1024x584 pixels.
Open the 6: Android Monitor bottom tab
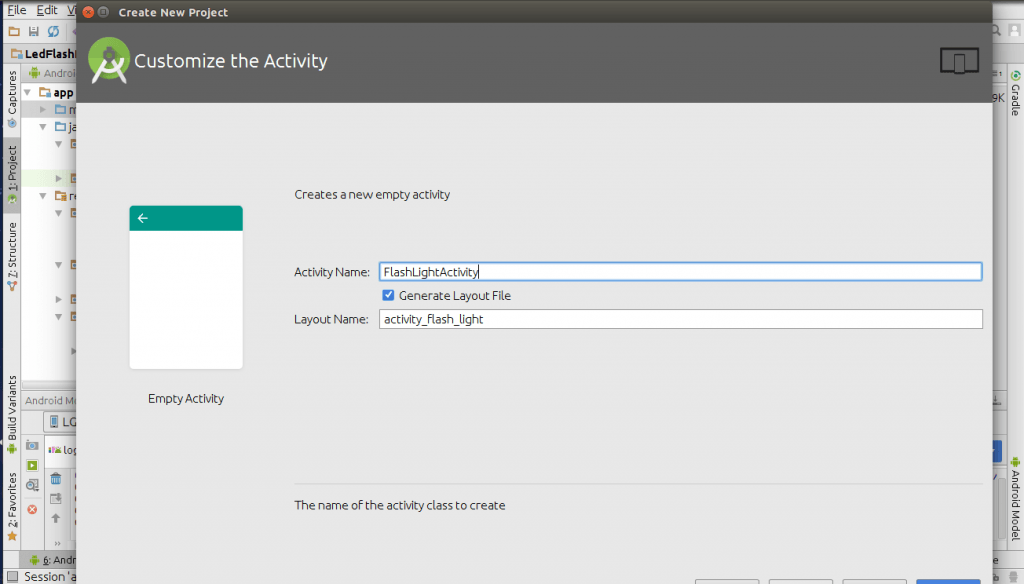tap(53, 560)
